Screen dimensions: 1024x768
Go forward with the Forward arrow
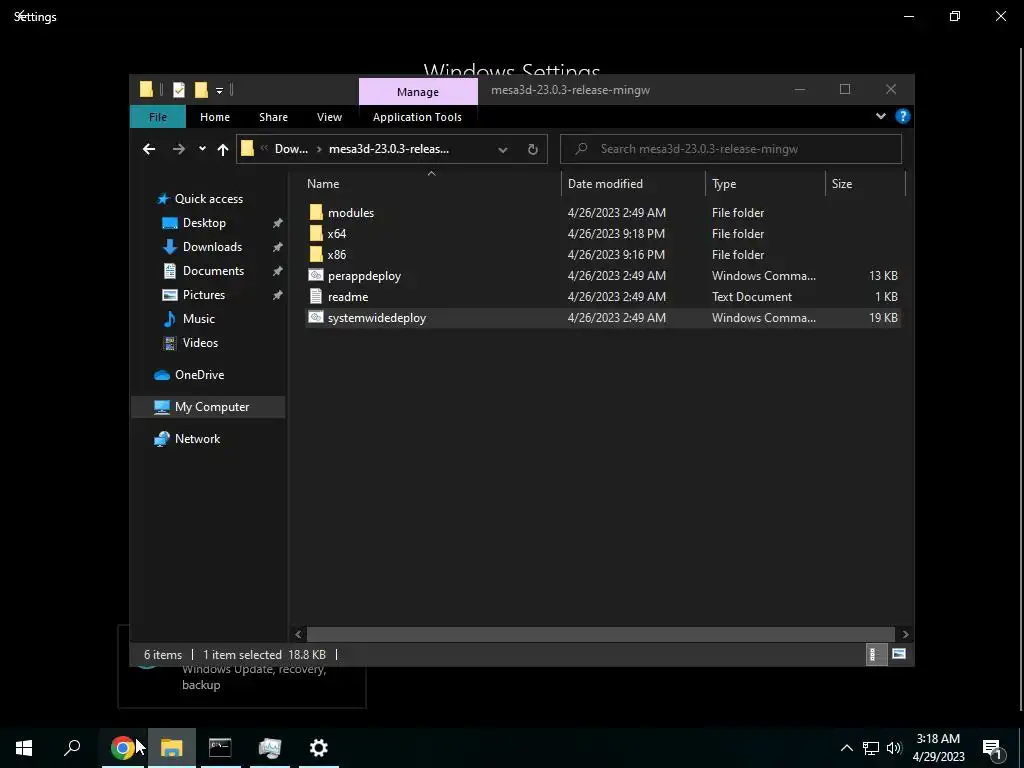click(178, 149)
